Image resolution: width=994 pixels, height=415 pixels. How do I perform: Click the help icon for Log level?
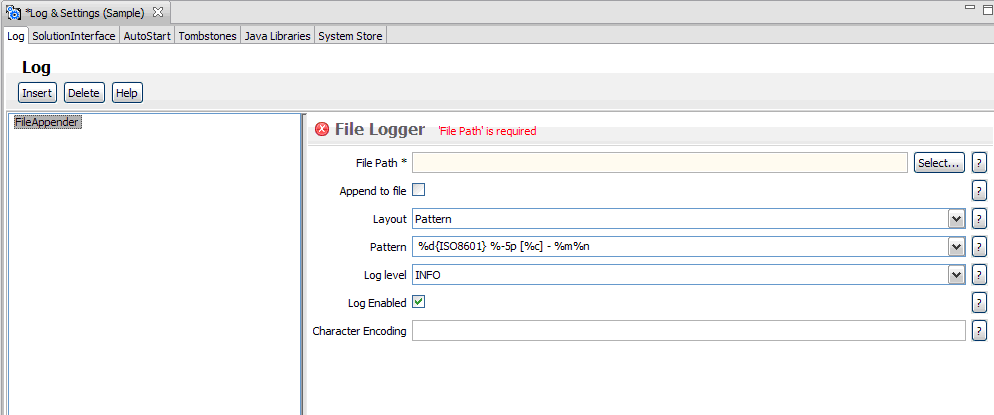pyautogui.click(x=979, y=275)
